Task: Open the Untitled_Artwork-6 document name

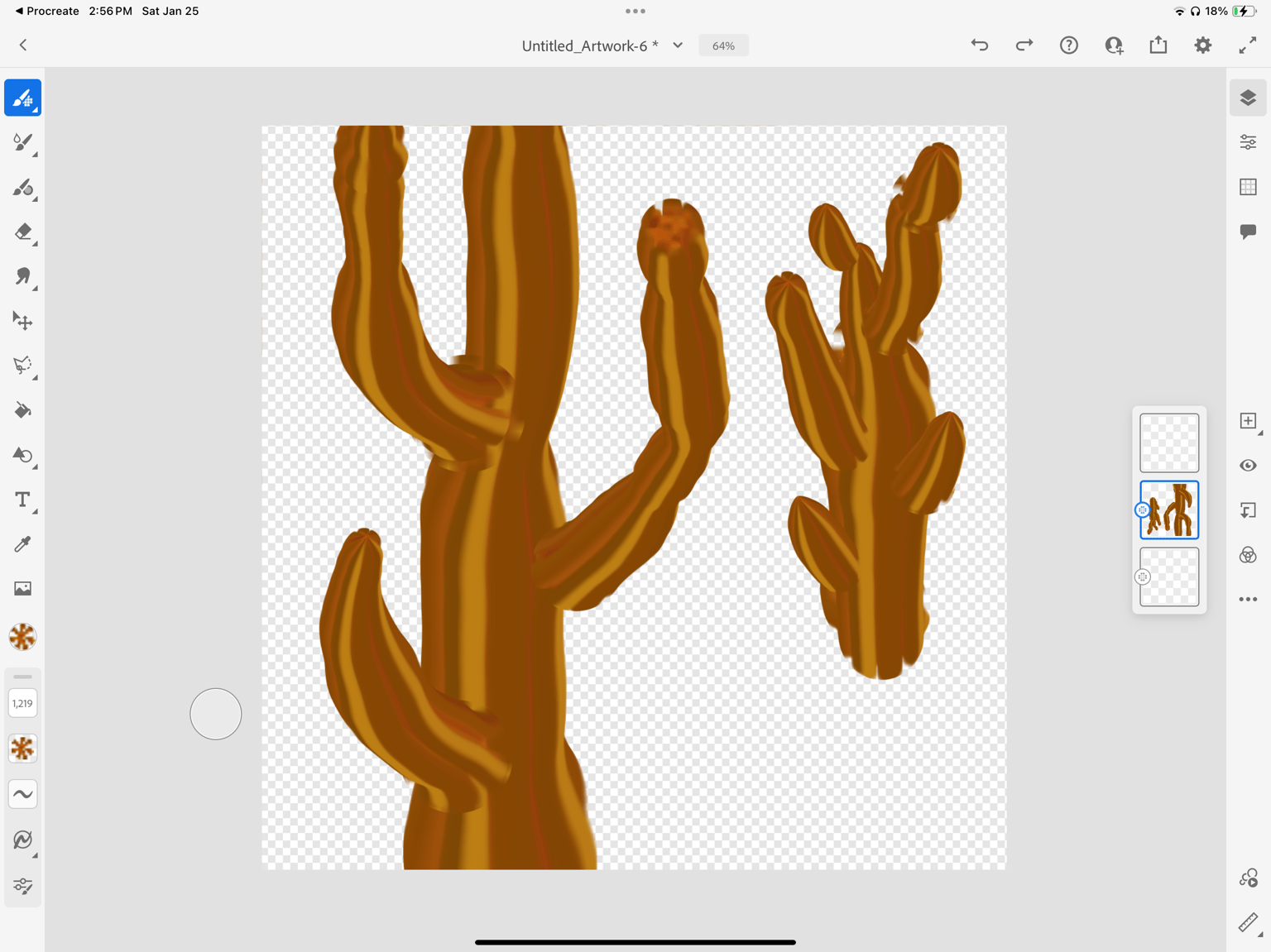Action: [x=590, y=45]
